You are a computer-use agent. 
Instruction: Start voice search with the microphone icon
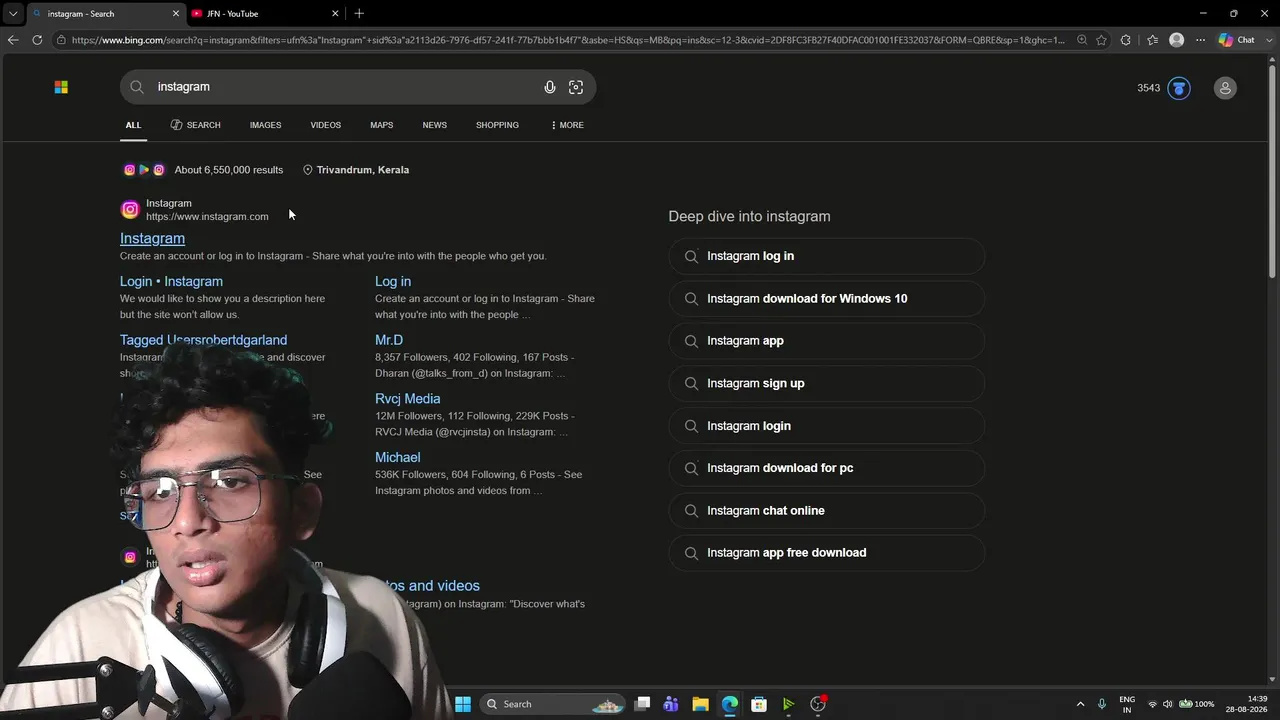point(550,87)
